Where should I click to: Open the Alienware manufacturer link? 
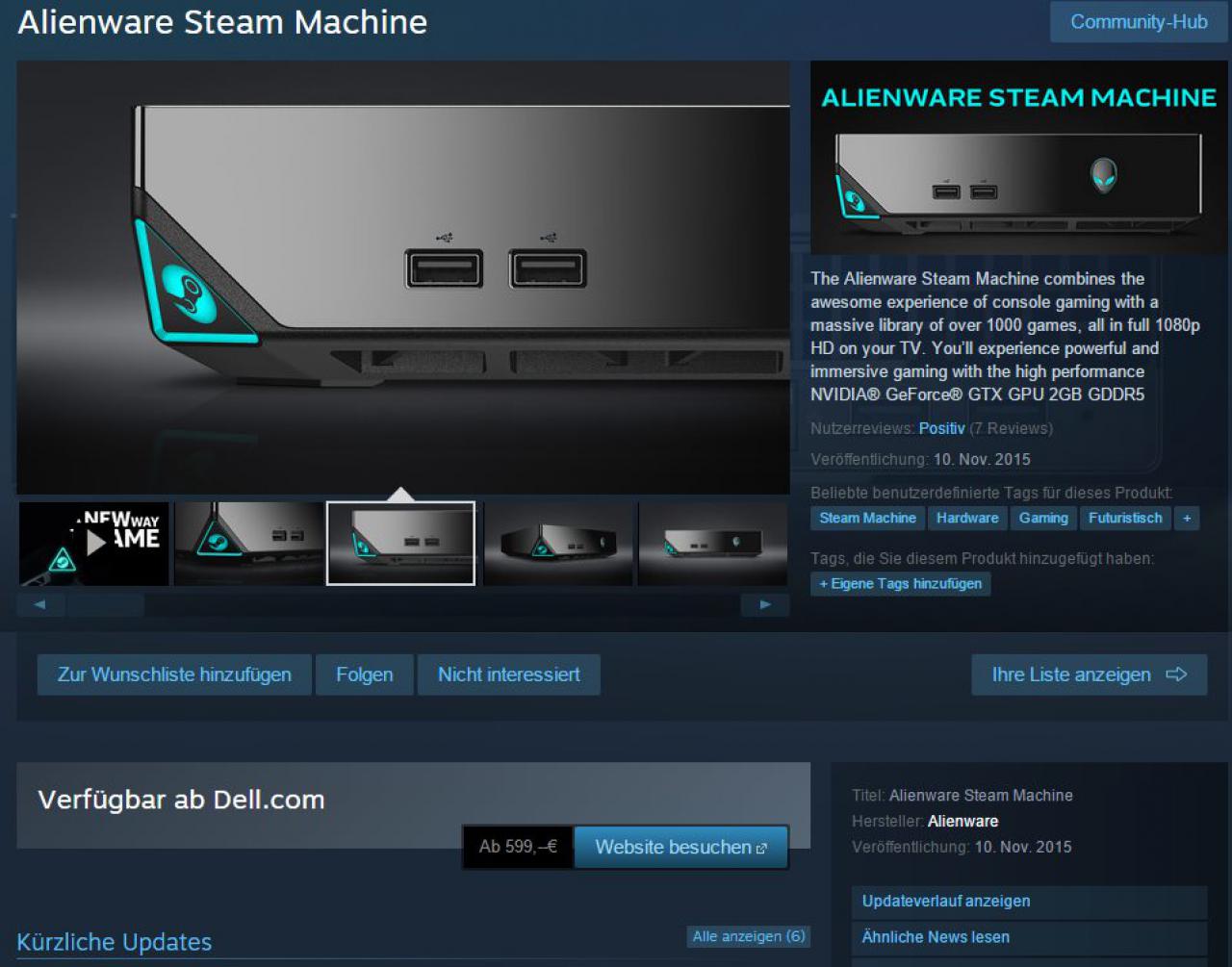coord(962,821)
